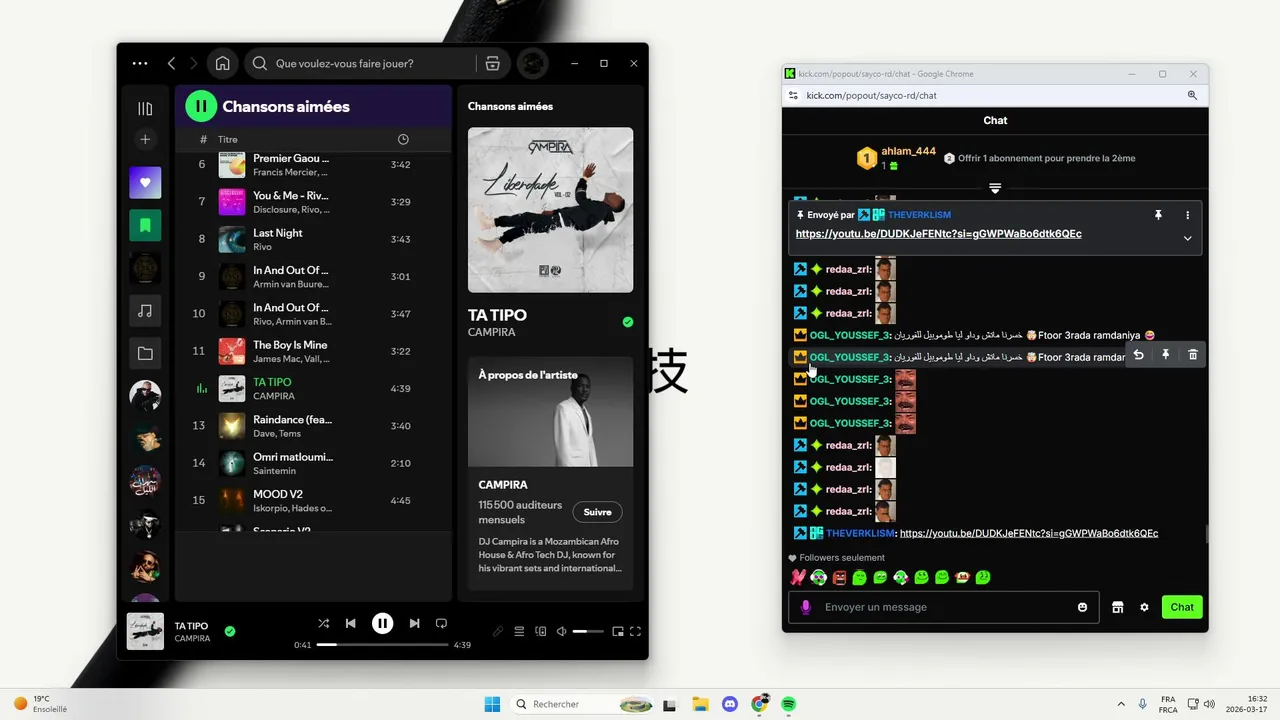1280x720 pixels.
Task: Toggle liked checkmark beside TA TIPO in player bar
Action: [230, 631]
